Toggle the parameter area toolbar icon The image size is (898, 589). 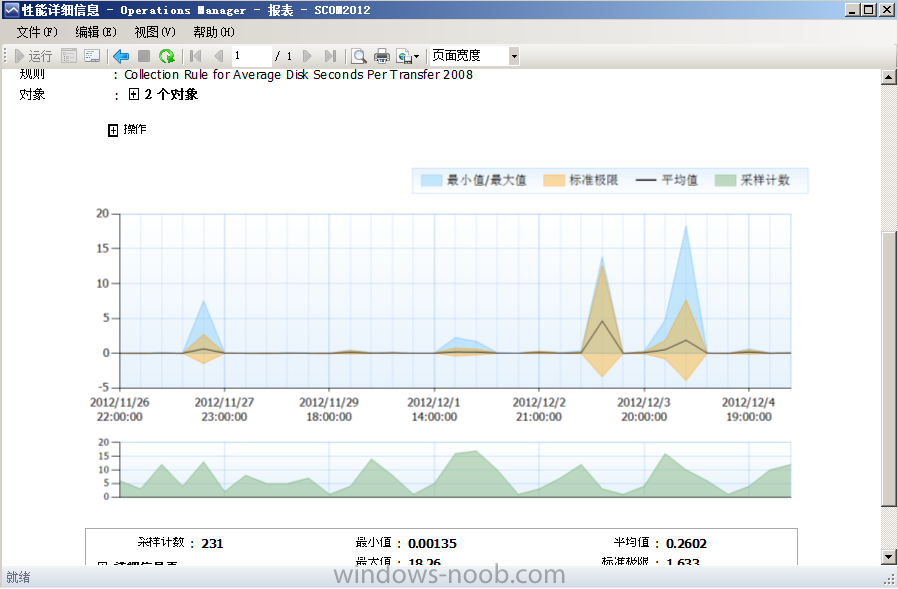pos(69,56)
